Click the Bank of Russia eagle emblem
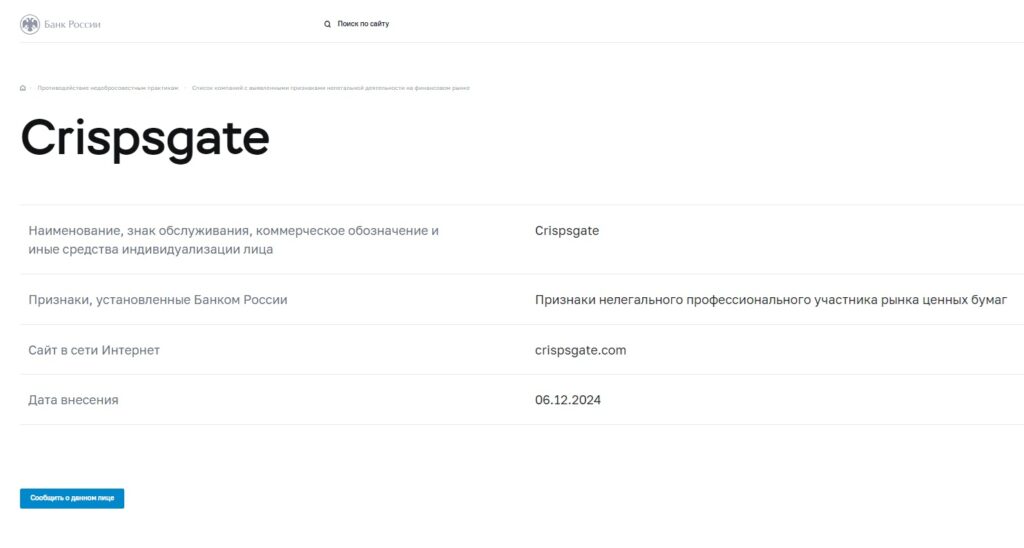1024x548 pixels. tap(30, 24)
